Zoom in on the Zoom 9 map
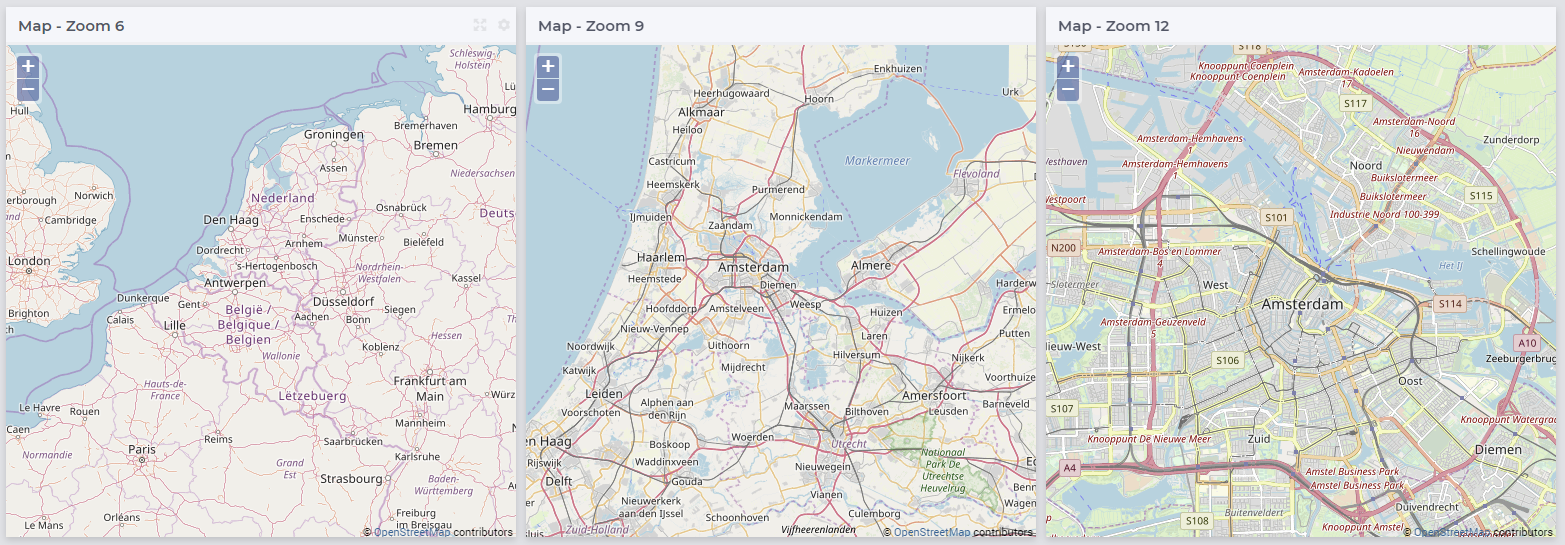Screen dimensions: 1565x545 pos(547,67)
